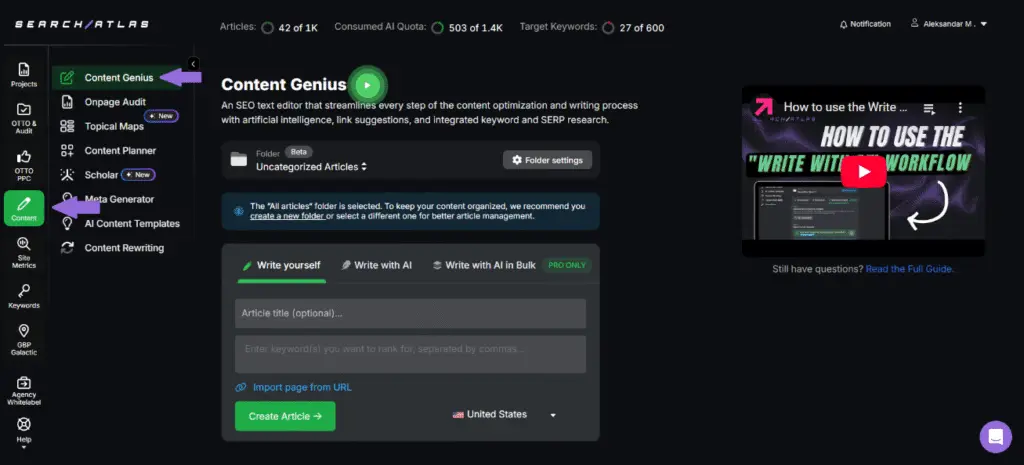This screenshot has width=1024, height=465.
Task: Open the Projects sidebar icon
Action: pos(24,74)
